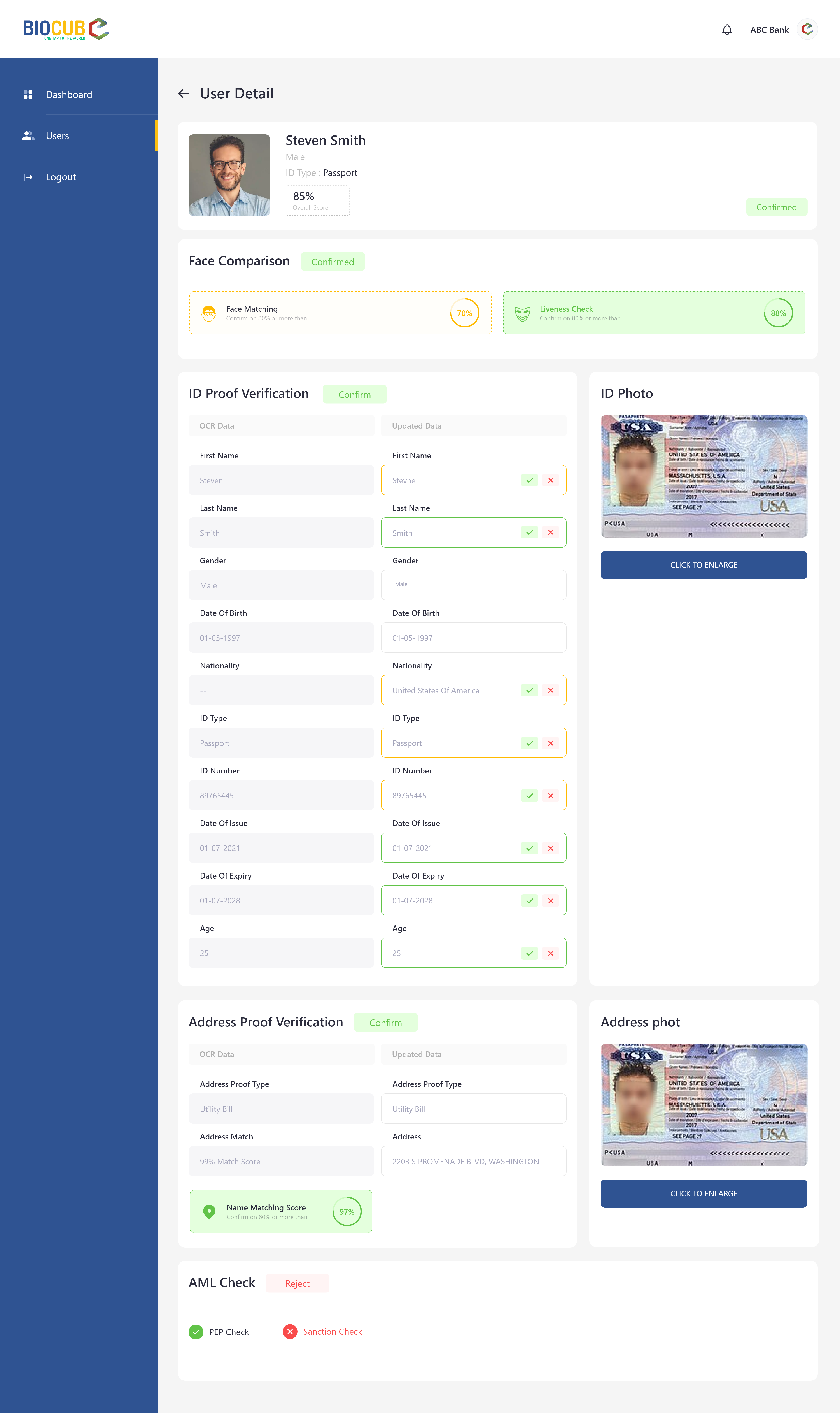Accept the Nationality United States checkmark
The image size is (840, 1413).
click(x=529, y=690)
